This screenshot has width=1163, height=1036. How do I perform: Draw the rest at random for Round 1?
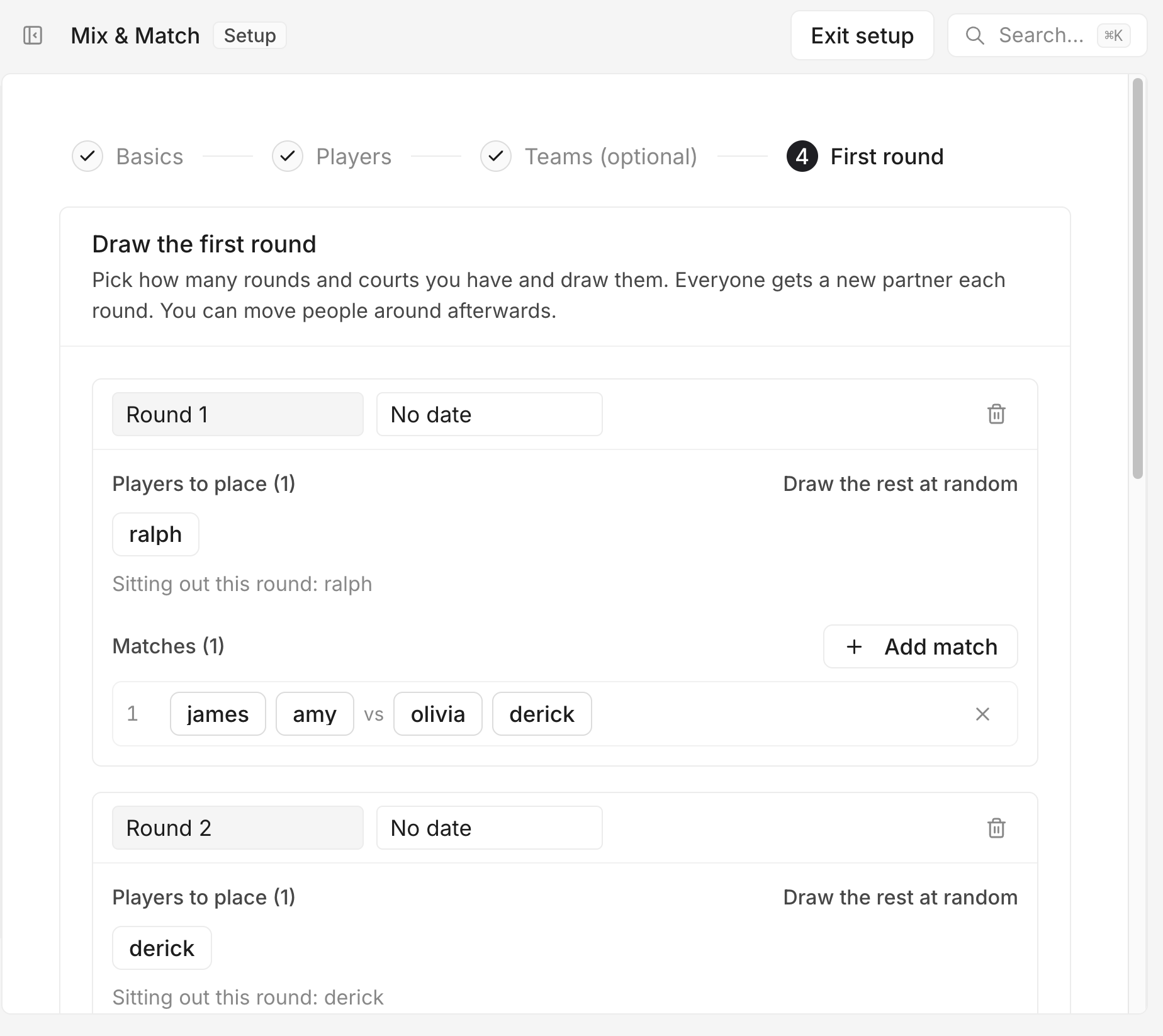(x=900, y=484)
